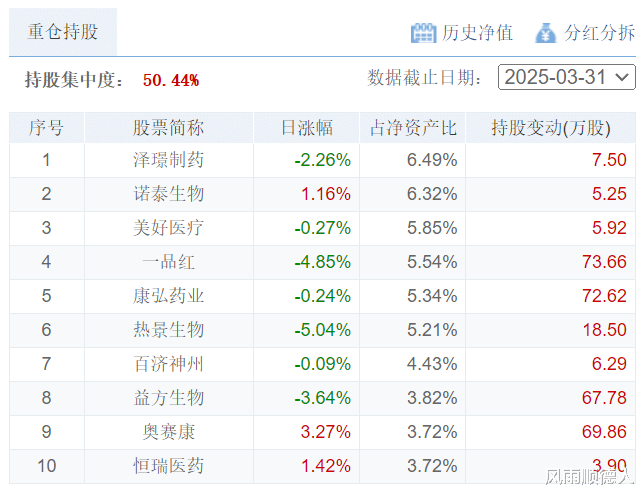Open stock 一品红
644x498 pixels.
[x=168, y=262]
